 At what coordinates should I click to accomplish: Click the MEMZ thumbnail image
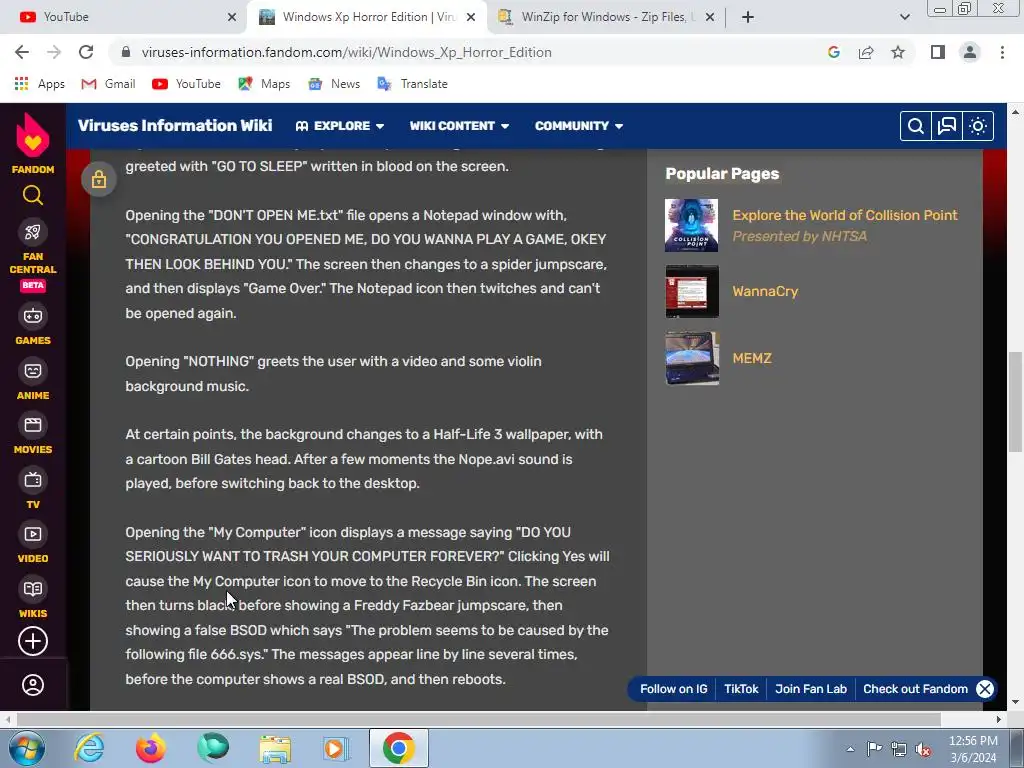(x=692, y=358)
